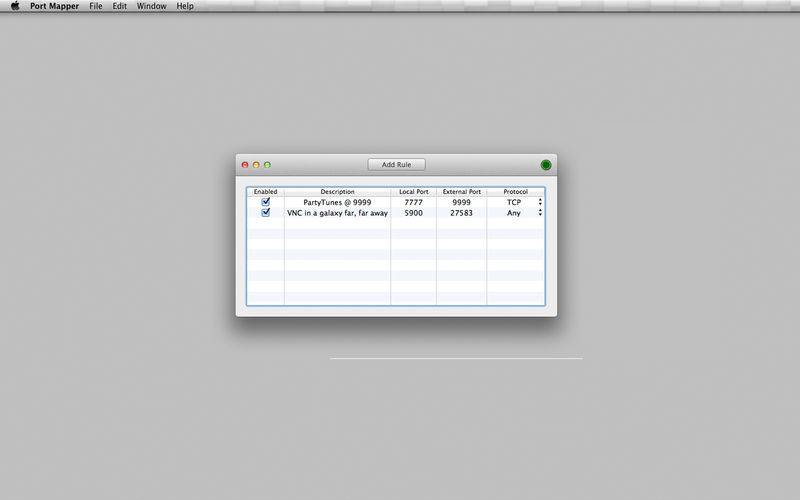
Task: Open protocol dropdown showing TCP
Action: point(516,202)
